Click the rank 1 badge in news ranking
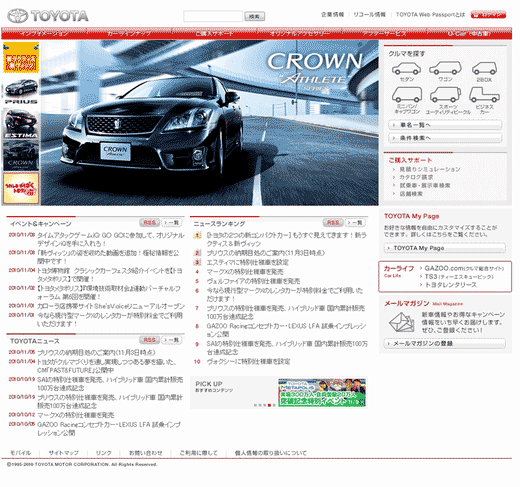The image size is (520, 487). [197, 235]
